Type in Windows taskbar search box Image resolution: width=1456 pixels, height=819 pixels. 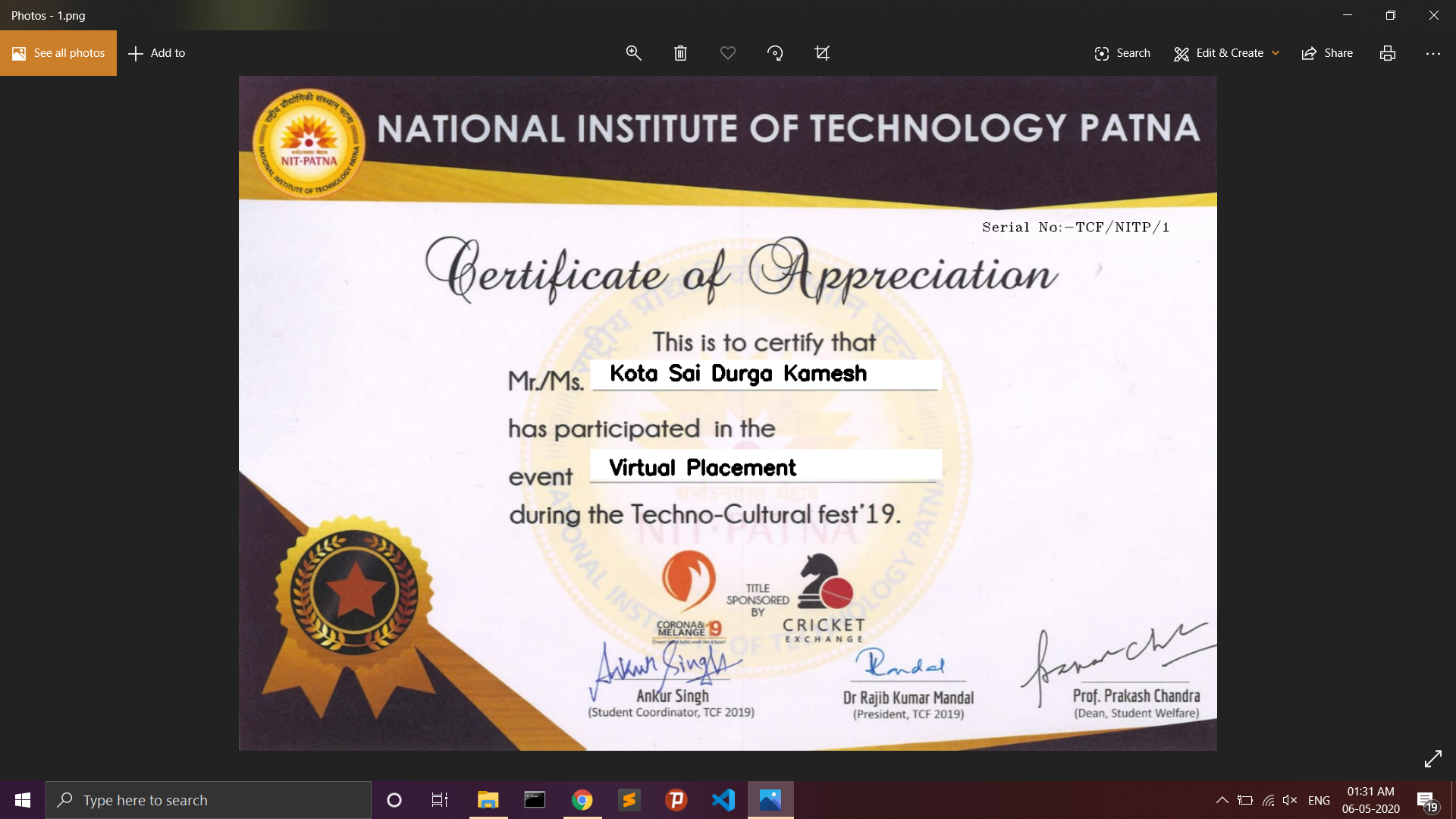coord(209,800)
